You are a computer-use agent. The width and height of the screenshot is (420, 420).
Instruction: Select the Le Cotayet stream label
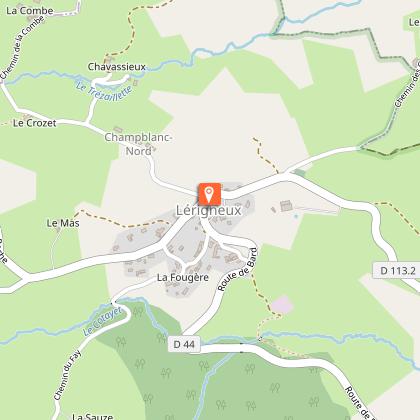click(x=102, y=322)
